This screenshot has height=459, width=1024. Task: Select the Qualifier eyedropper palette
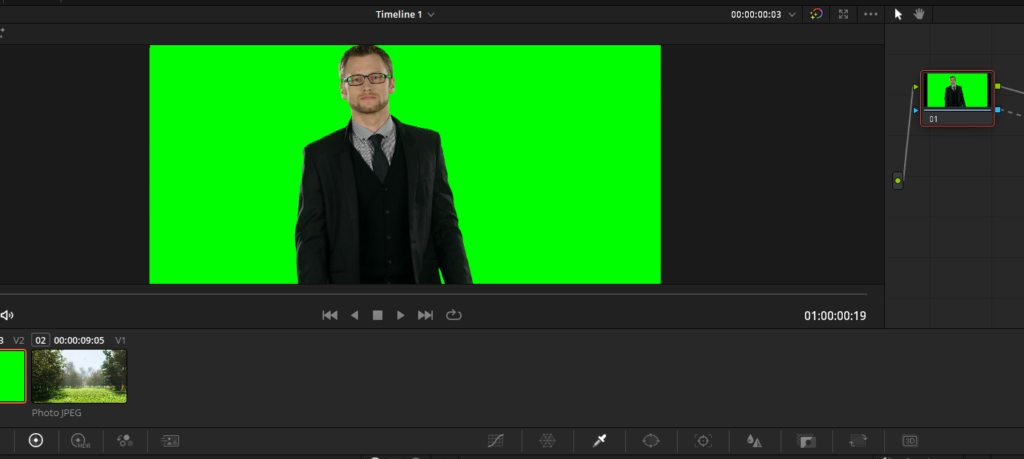coord(600,440)
